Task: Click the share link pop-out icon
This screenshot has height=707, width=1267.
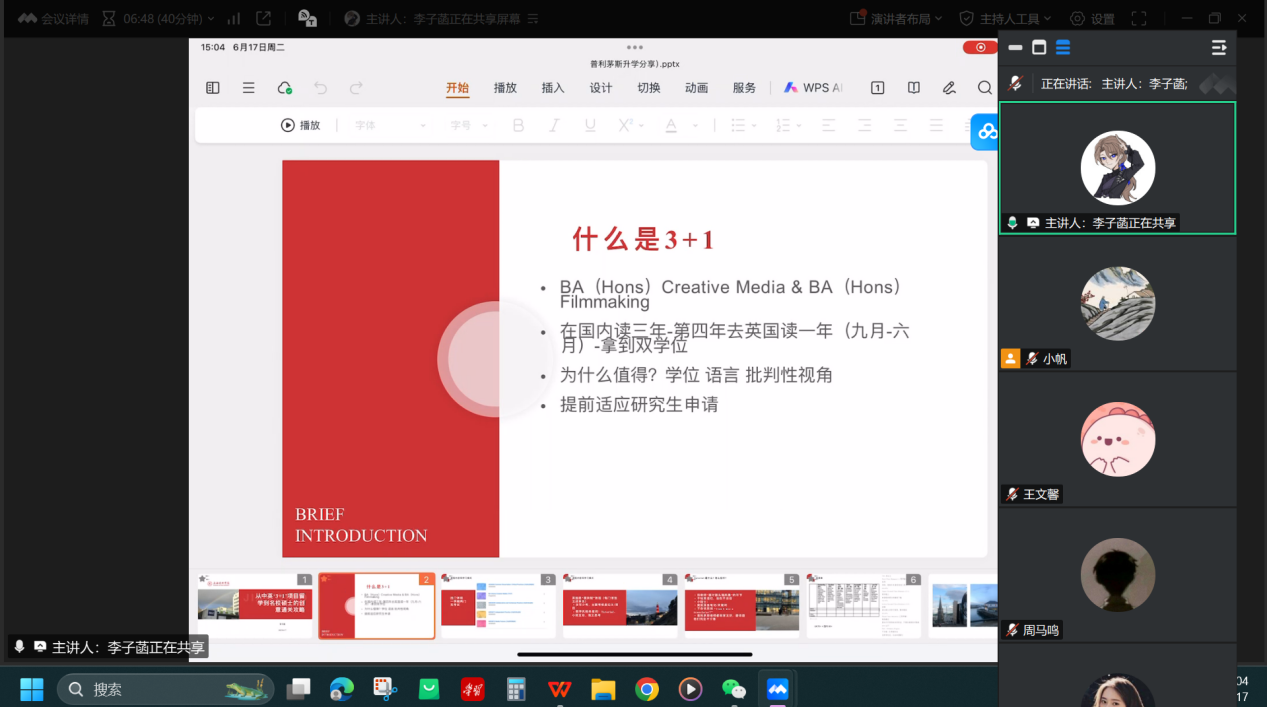Action: coord(264,18)
